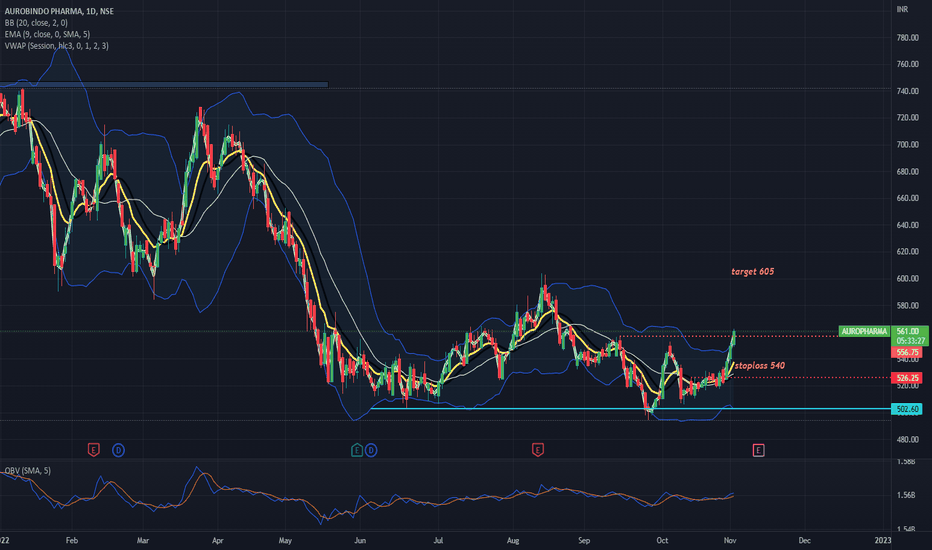The image size is (932, 550).
Task: Click the upcoming earnings marker in November
Action: tap(758, 450)
